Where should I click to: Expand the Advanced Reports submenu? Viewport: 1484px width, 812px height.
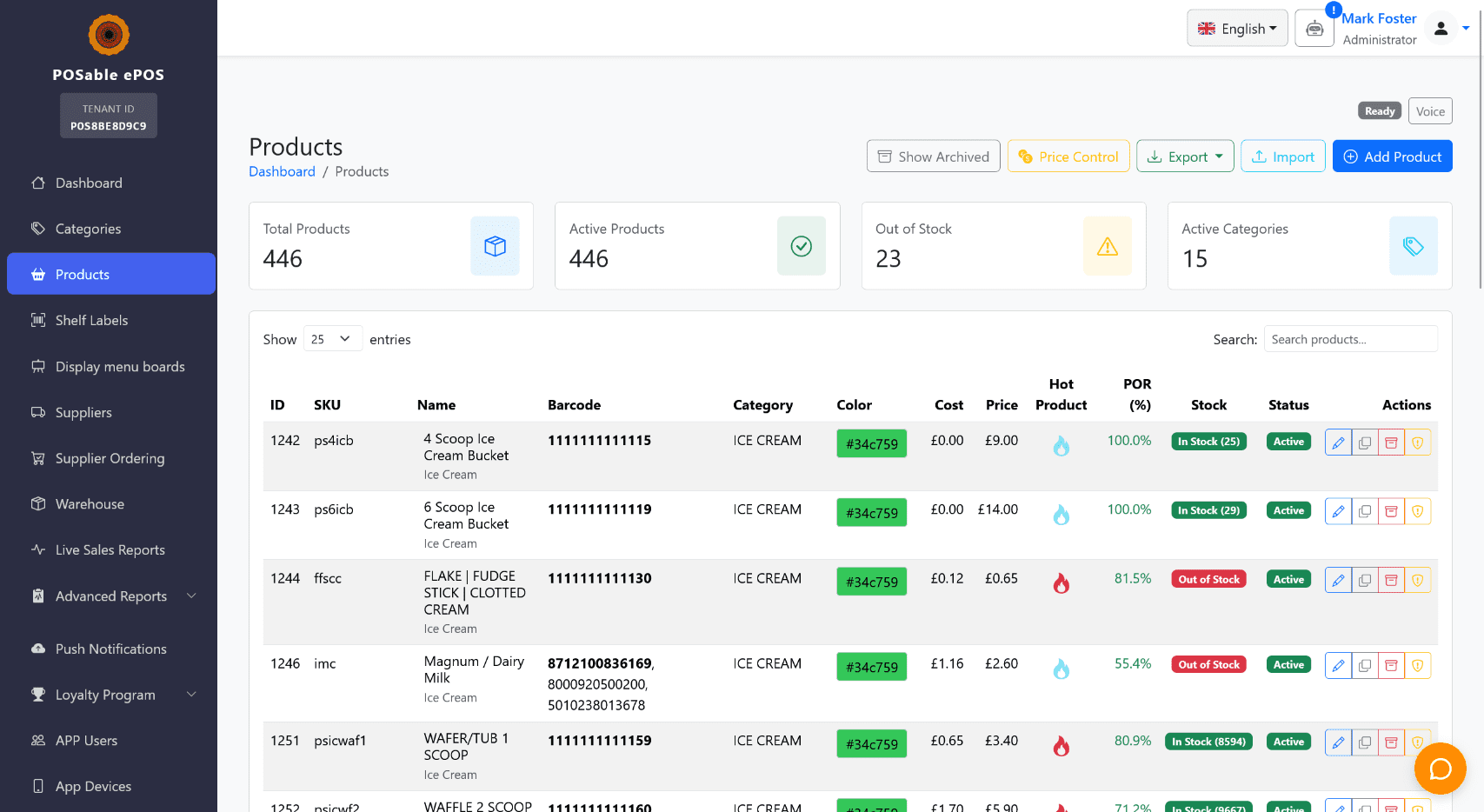(111, 596)
